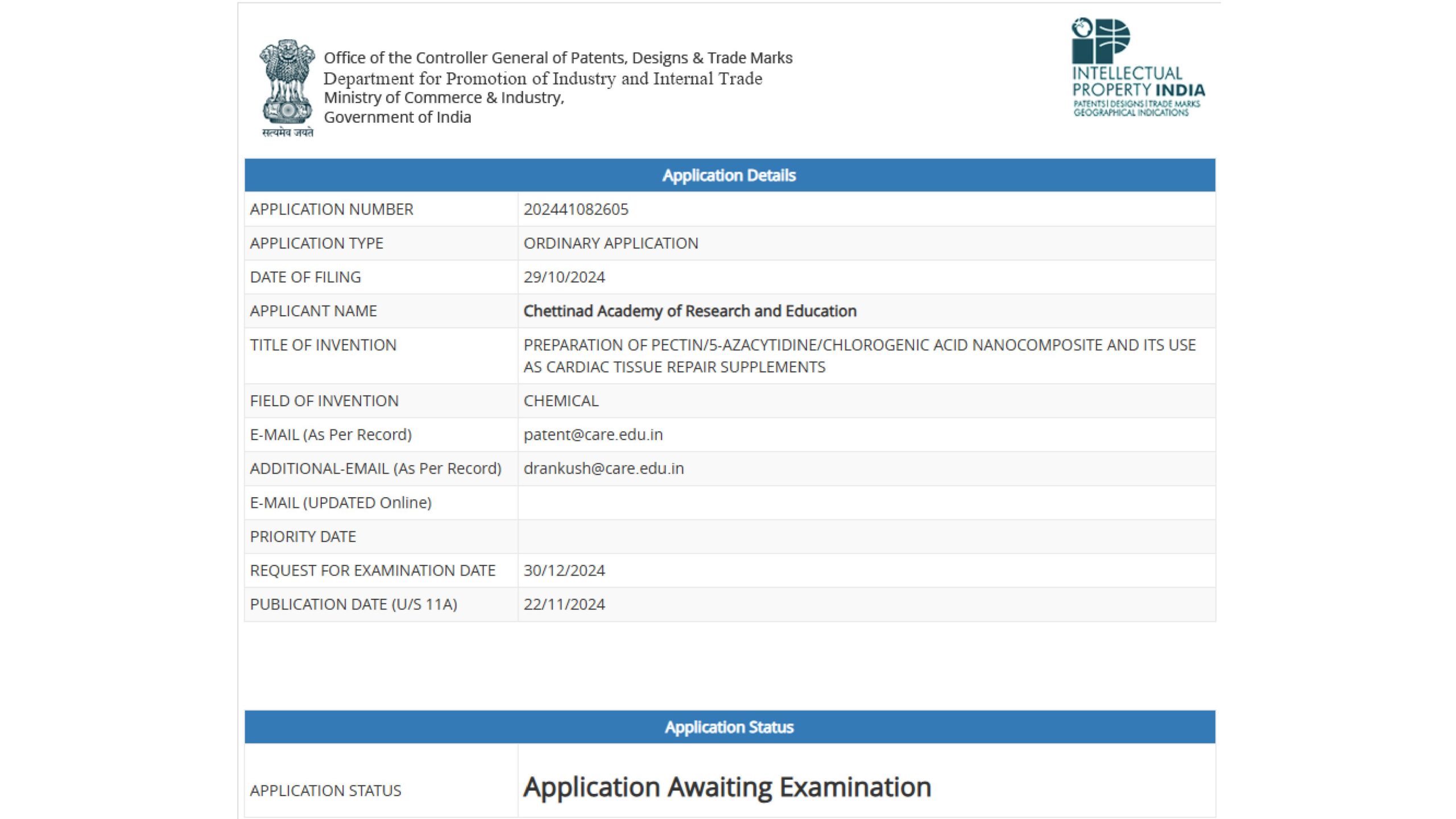The width and height of the screenshot is (1456, 819).
Task: Click the ORDINARY APPLICATION type value
Action: (x=610, y=243)
